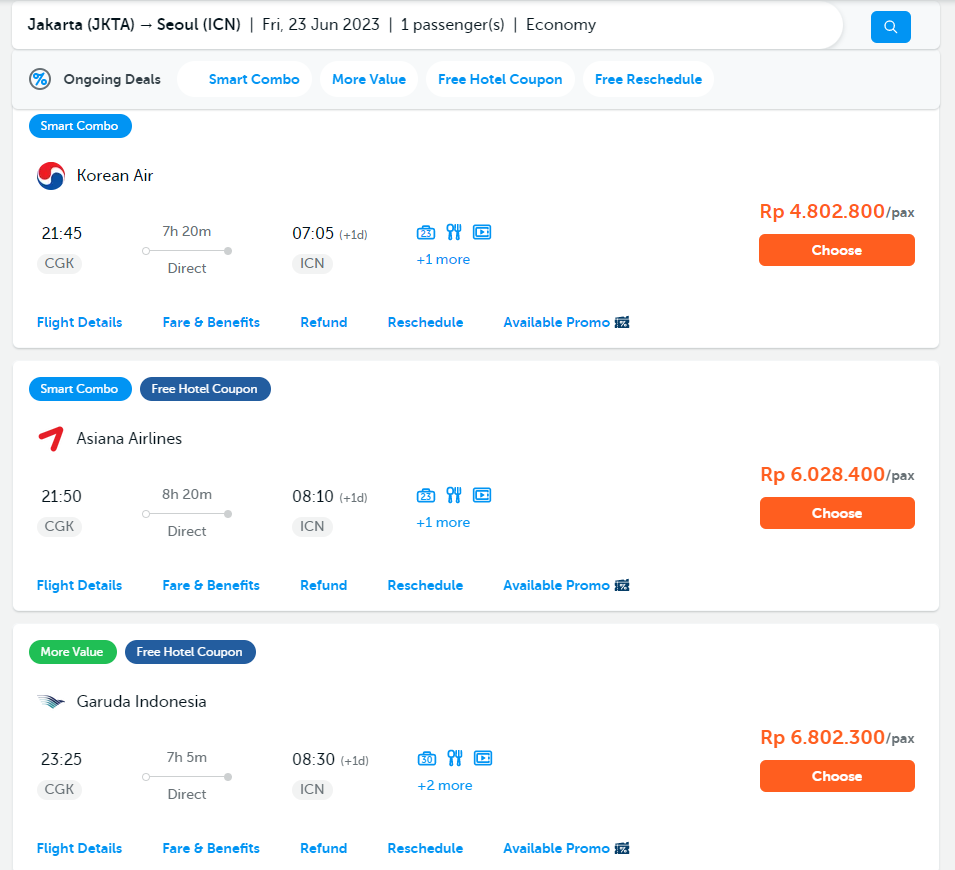This screenshot has width=955, height=870.
Task: Click Garuda Indonesia baggage allowance icon
Action: click(426, 758)
